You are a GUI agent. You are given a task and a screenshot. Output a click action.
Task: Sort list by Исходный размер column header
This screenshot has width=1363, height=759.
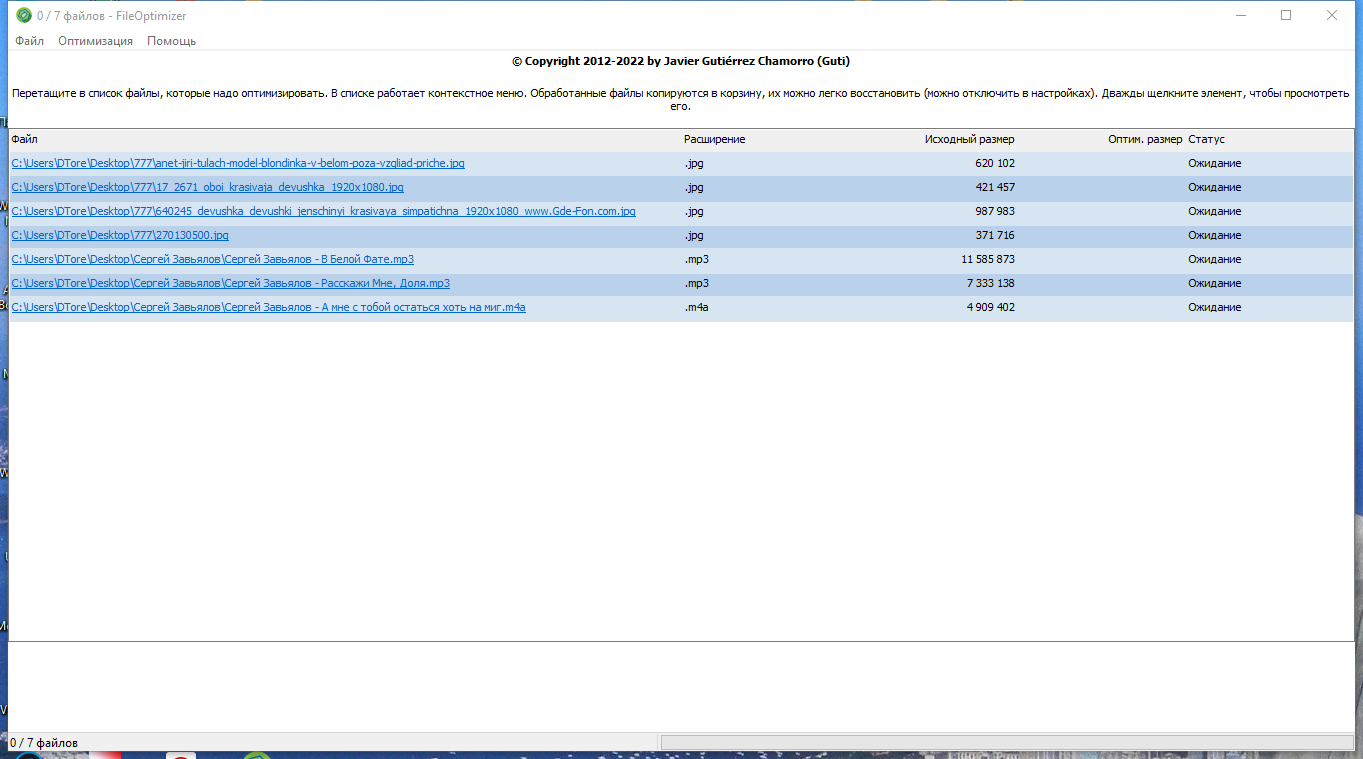tap(969, 139)
